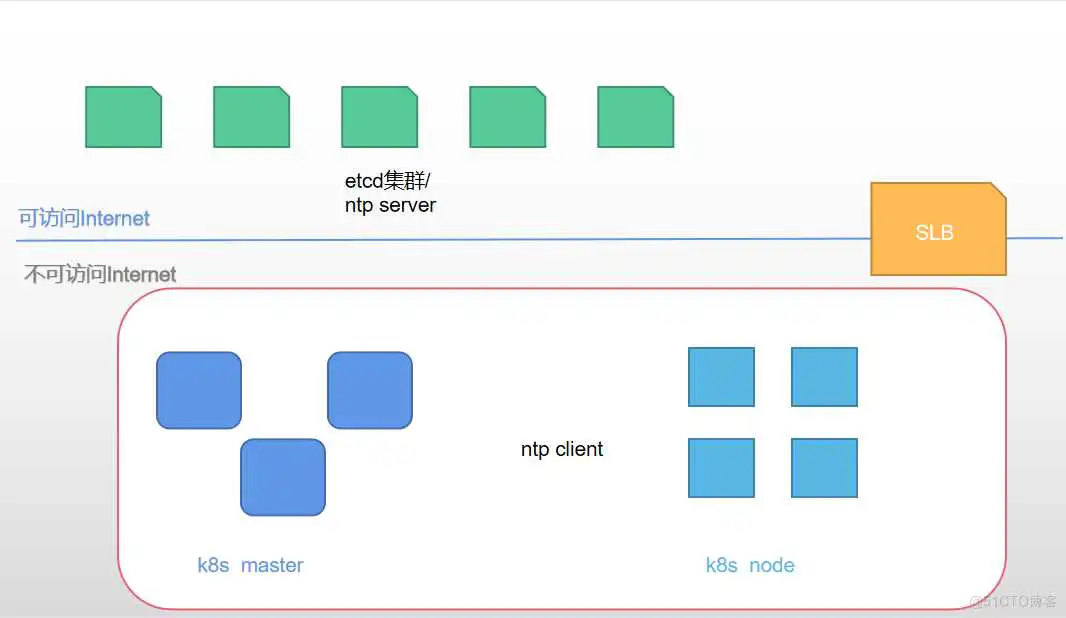Click the rightmost green etcd server box
The height and width of the screenshot is (618, 1066).
coord(635,117)
